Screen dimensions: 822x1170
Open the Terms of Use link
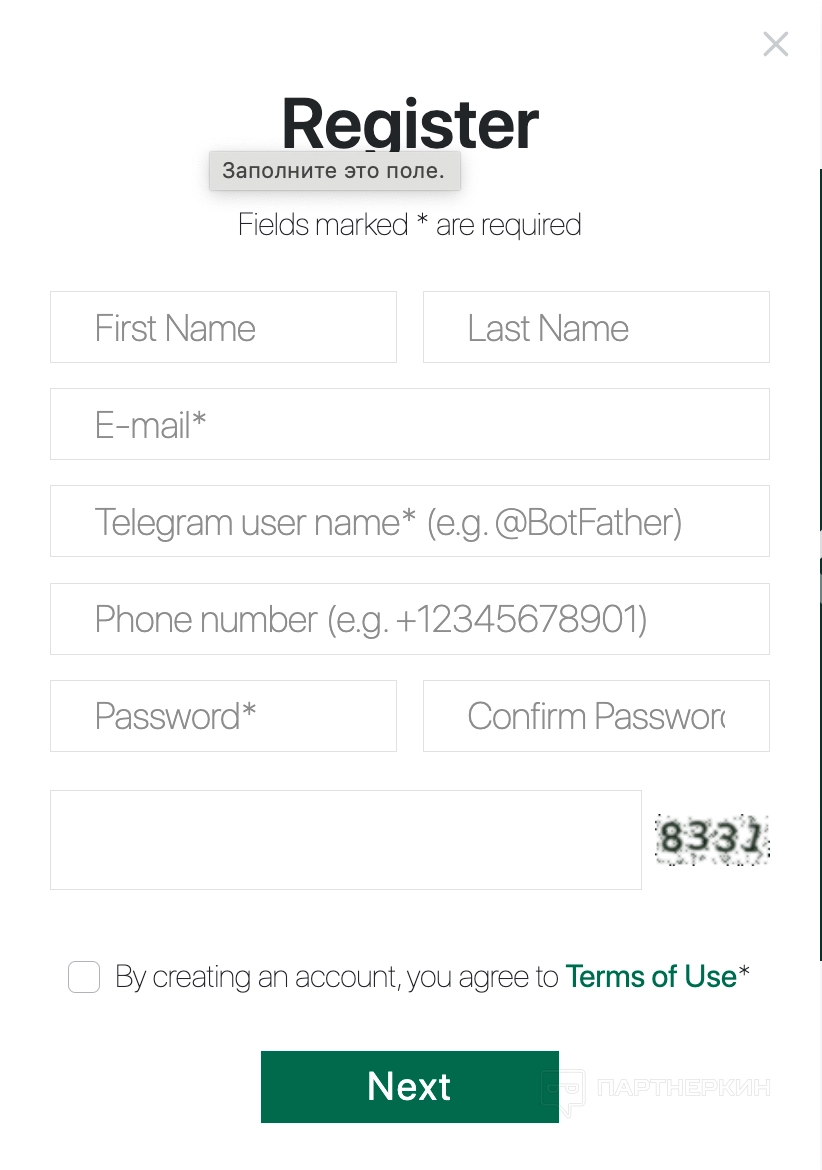coord(650,977)
